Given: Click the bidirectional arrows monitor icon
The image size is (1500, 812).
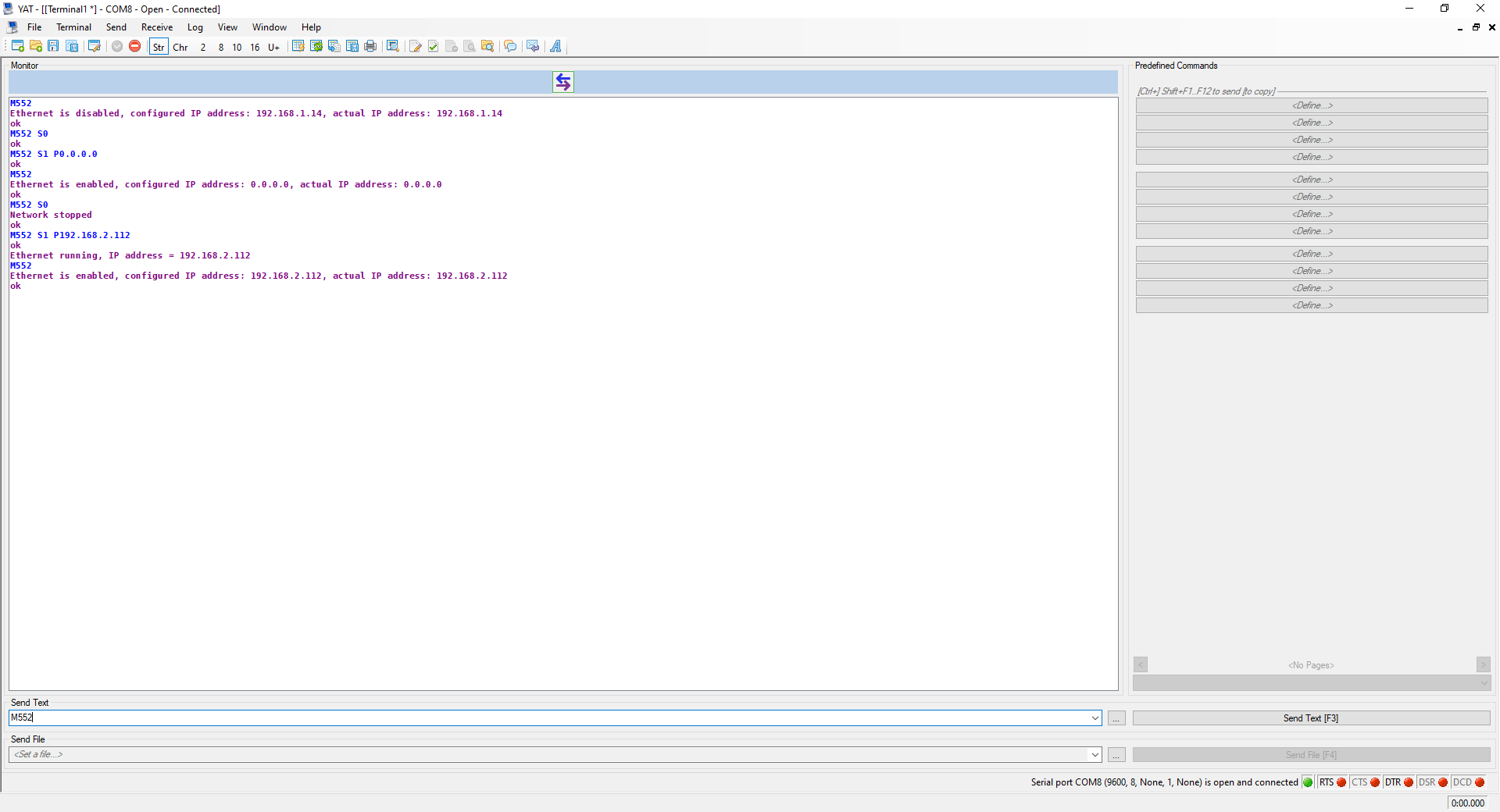Looking at the screenshot, I should click(563, 82).
